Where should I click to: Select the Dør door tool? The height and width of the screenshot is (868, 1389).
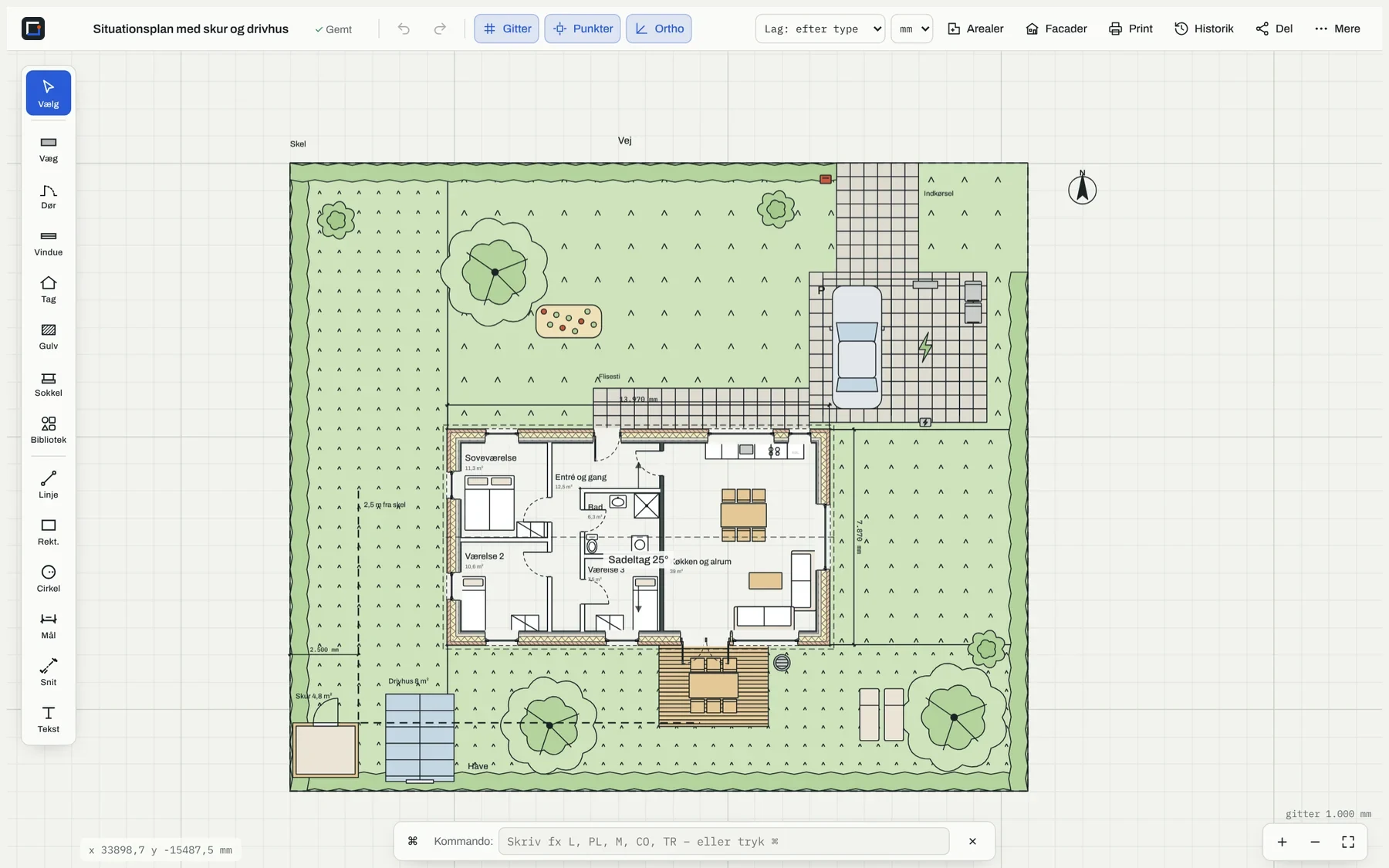pyautogui.click(x=49, y=196)
